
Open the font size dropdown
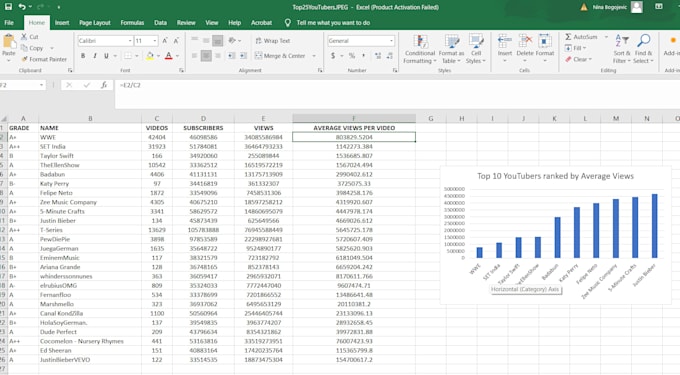click(155, 41)
